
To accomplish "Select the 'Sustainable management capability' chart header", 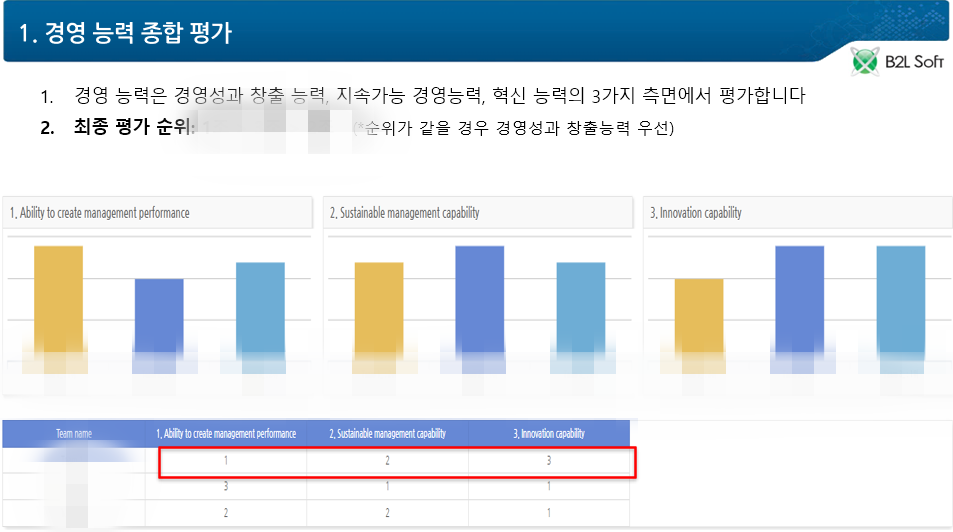I will click(x=405, y=213).
